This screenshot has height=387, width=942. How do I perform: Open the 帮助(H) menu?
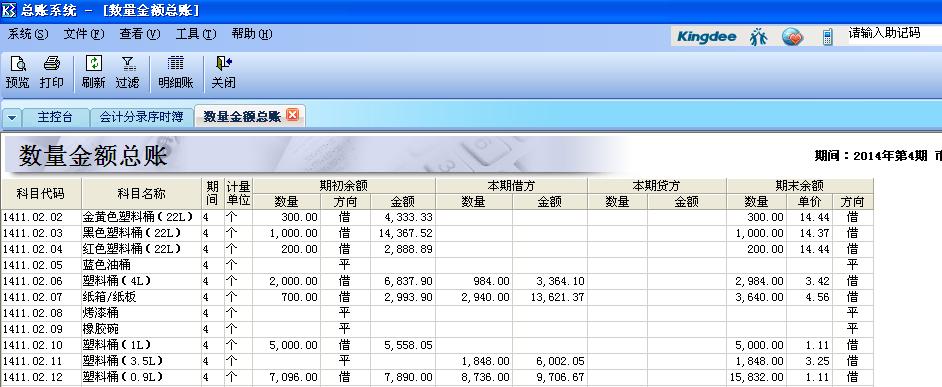252,34
